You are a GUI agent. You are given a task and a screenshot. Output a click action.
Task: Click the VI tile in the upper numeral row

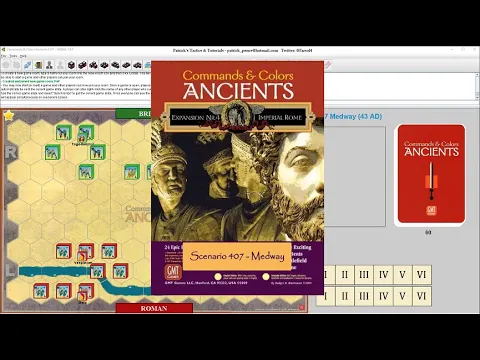pyautogui.click(x=422, y=275)
